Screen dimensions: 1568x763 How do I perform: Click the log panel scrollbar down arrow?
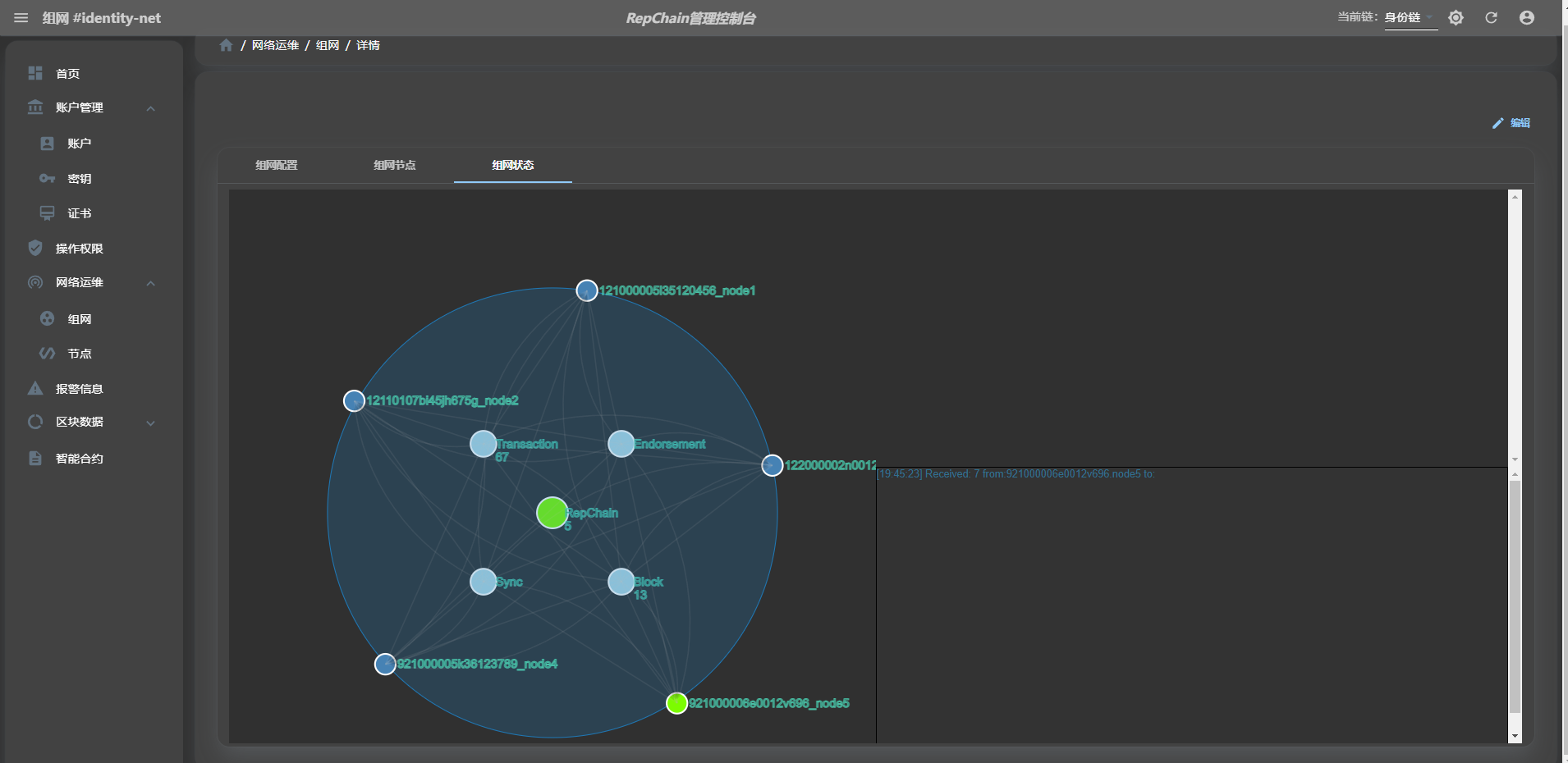pyautogui.click(x=1515, y=737)
